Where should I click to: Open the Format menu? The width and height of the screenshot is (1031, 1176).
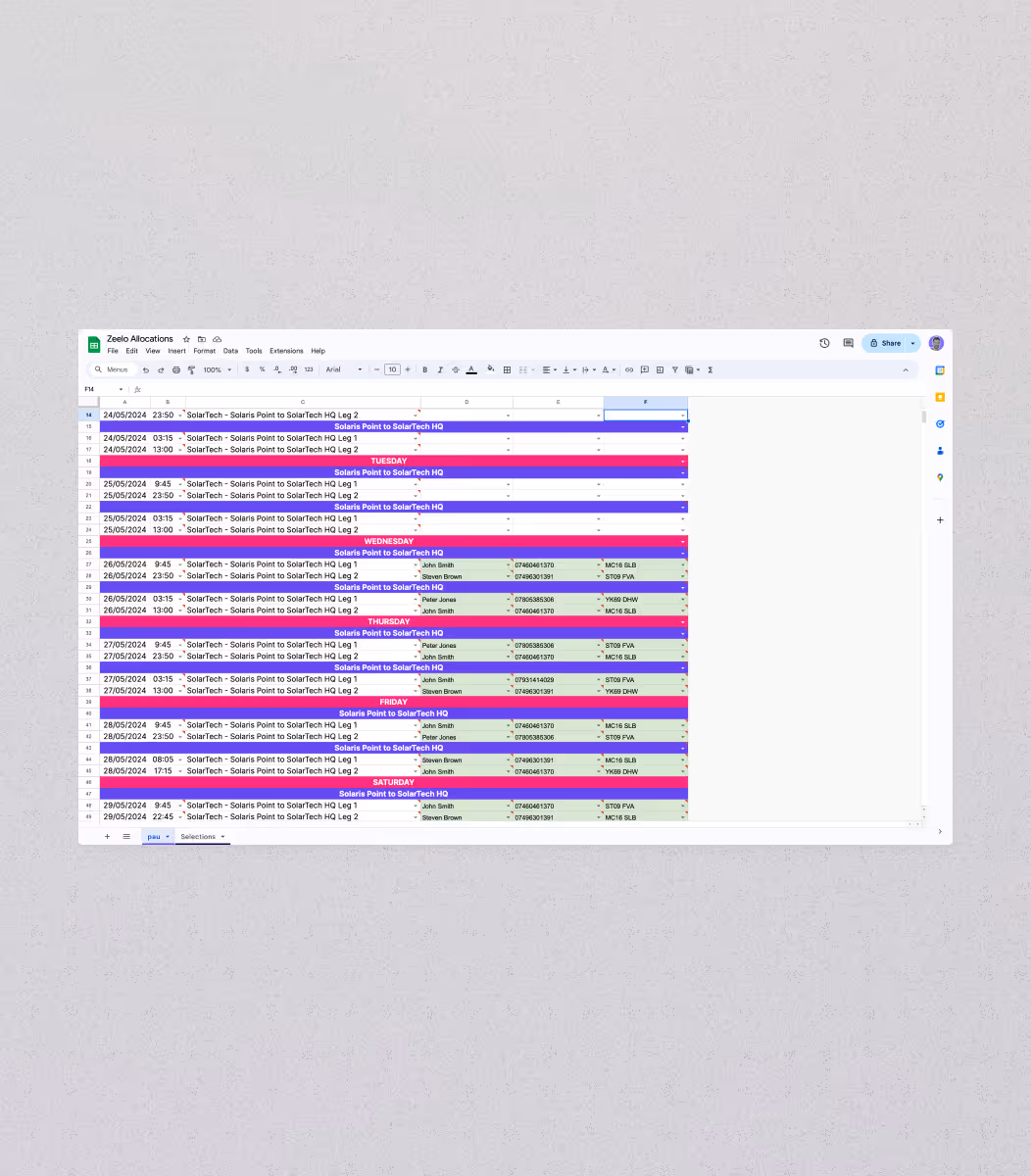(x=204, y=351)
